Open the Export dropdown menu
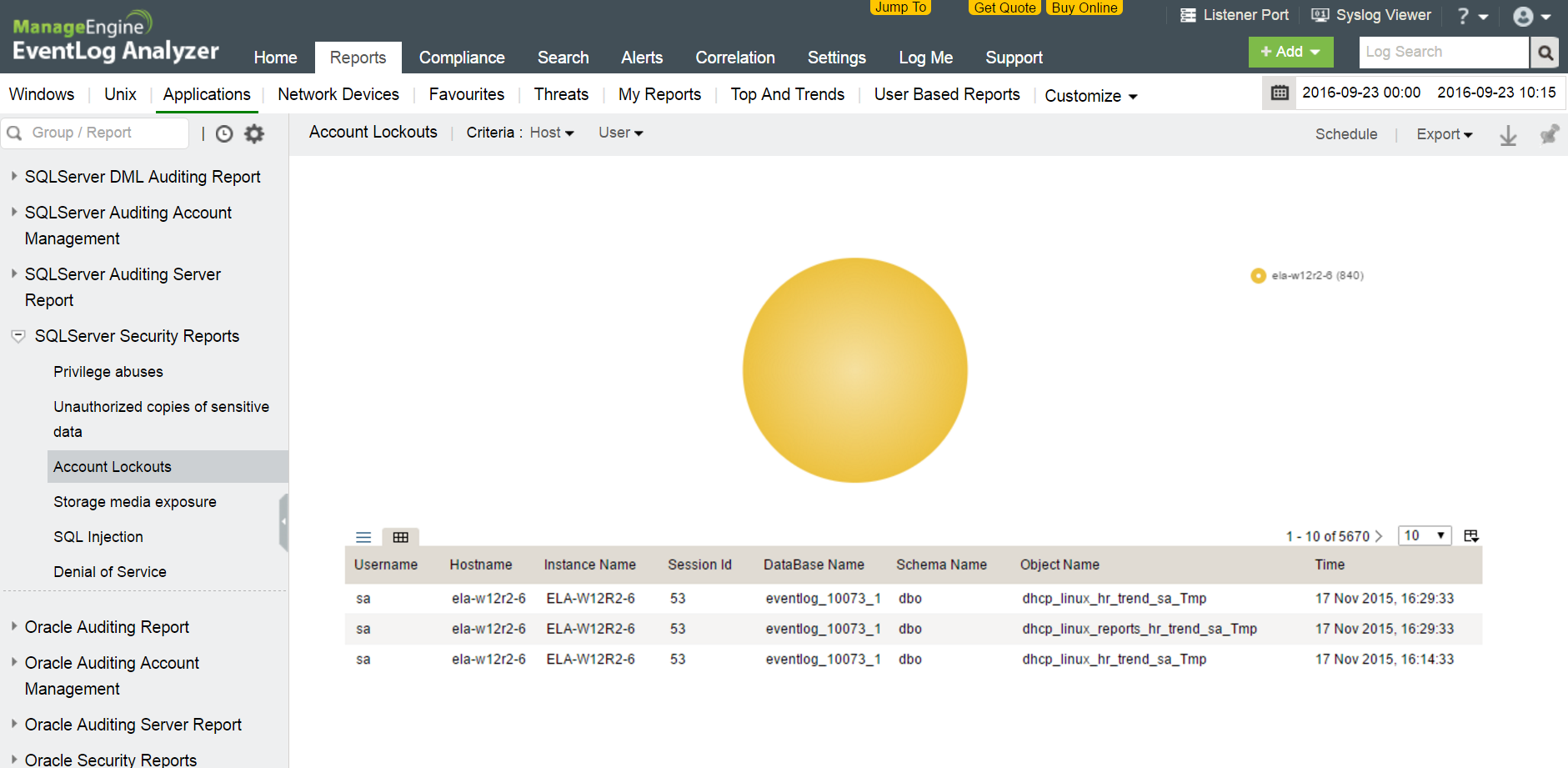Viewport: 1568px width, 768px height. click(1444, 134)
